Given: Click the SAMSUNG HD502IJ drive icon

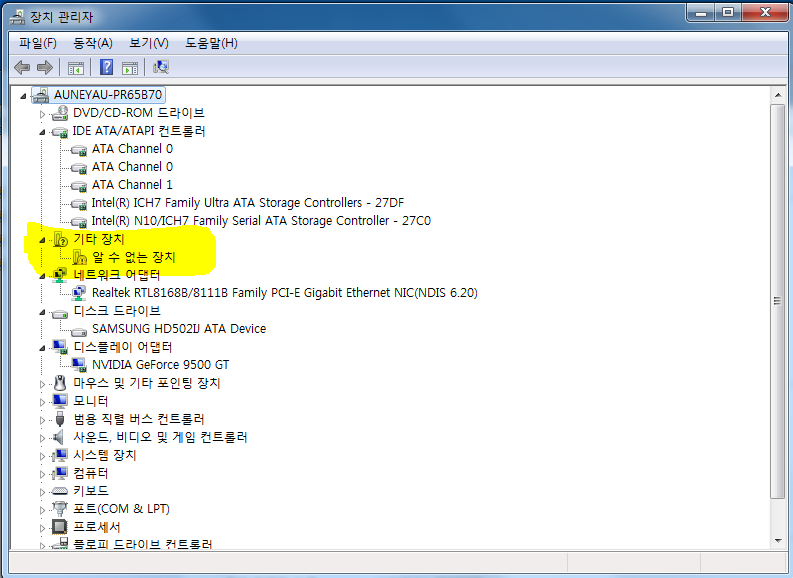Looking at the screenshot, I should [x=79, y=331].
